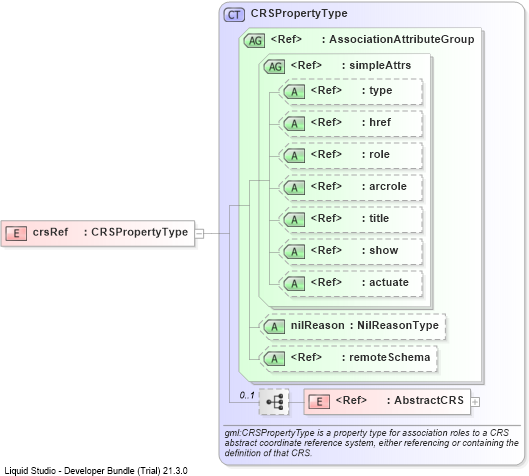Click the E icon of crsRef element

(x=16, y=233)
